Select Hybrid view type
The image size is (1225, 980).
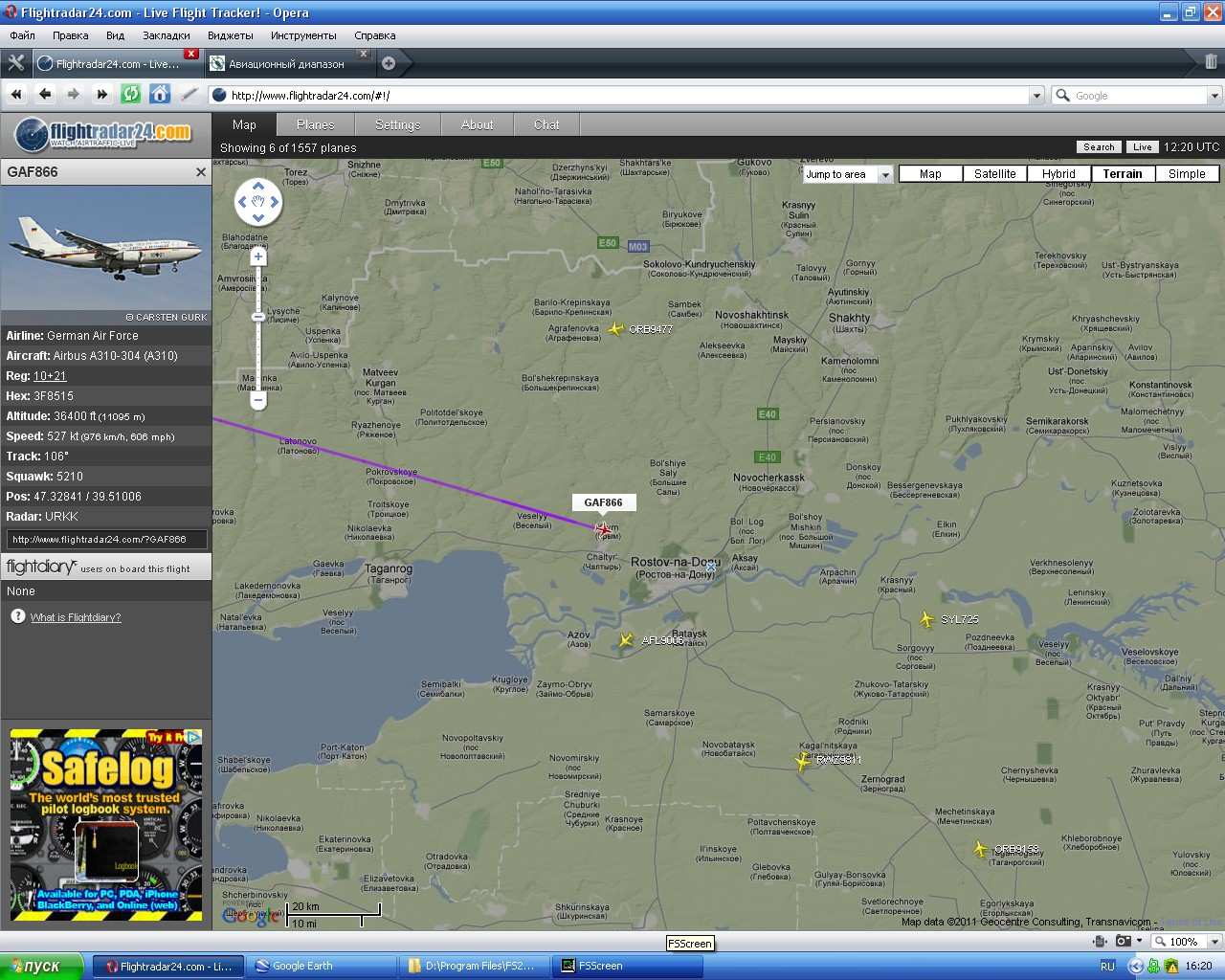(1058, 174)
